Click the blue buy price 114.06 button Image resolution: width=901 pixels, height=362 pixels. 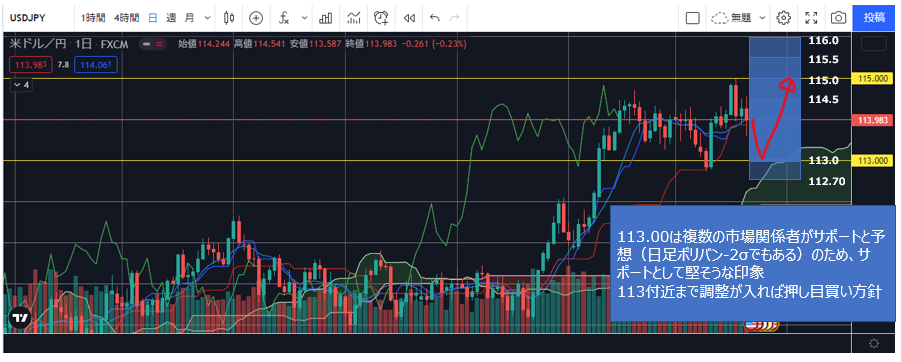(96, 65)
